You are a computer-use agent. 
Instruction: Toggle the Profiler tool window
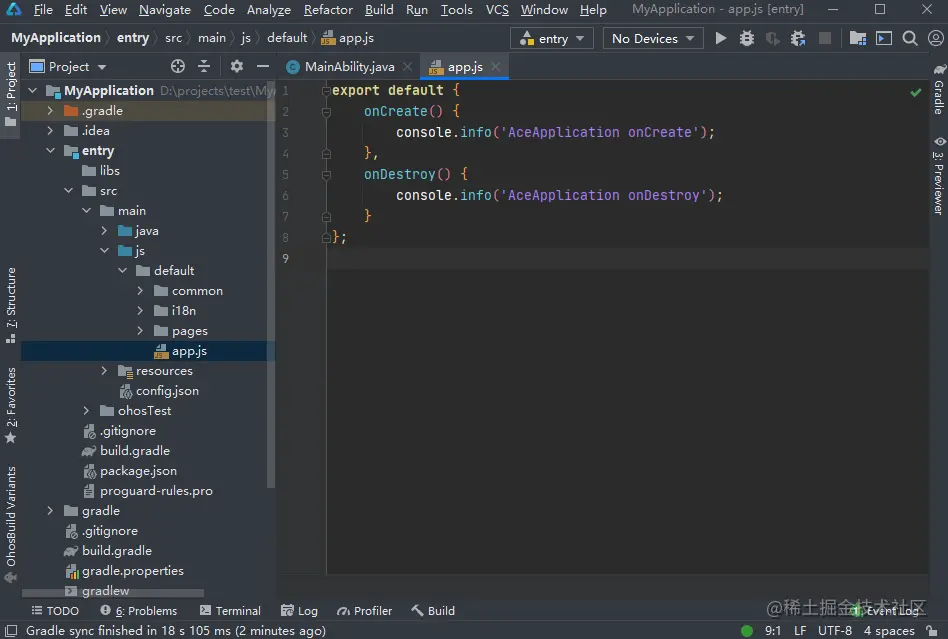[365, 611]
